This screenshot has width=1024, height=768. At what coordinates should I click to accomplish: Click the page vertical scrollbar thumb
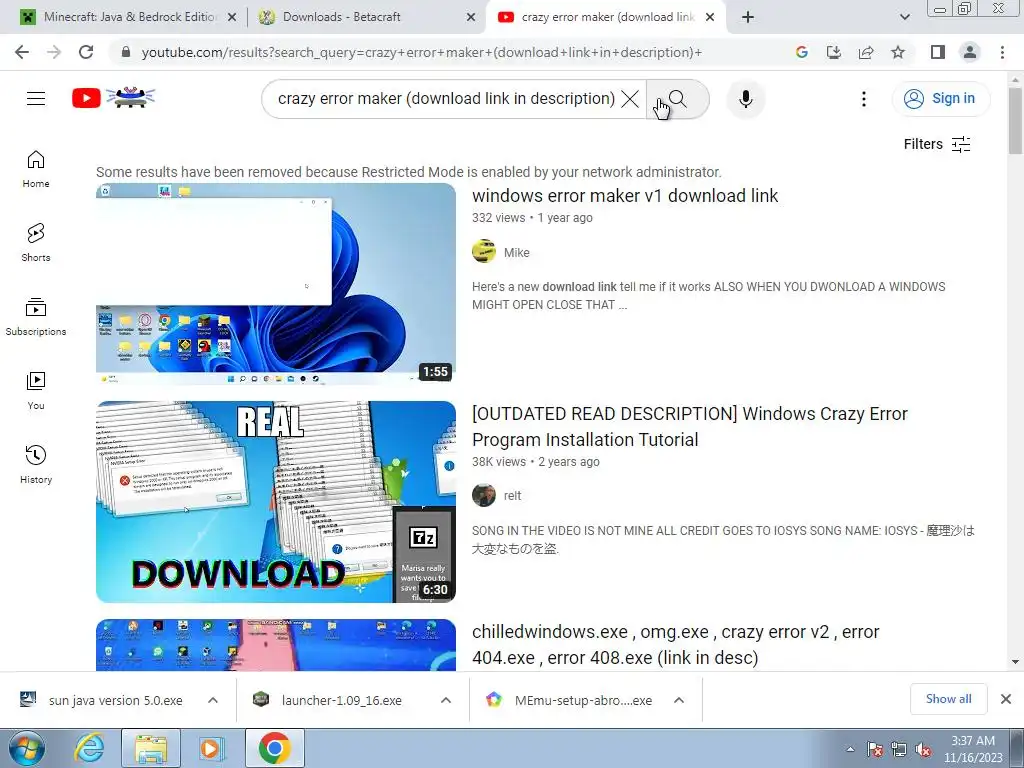[x=1015, y=120]
